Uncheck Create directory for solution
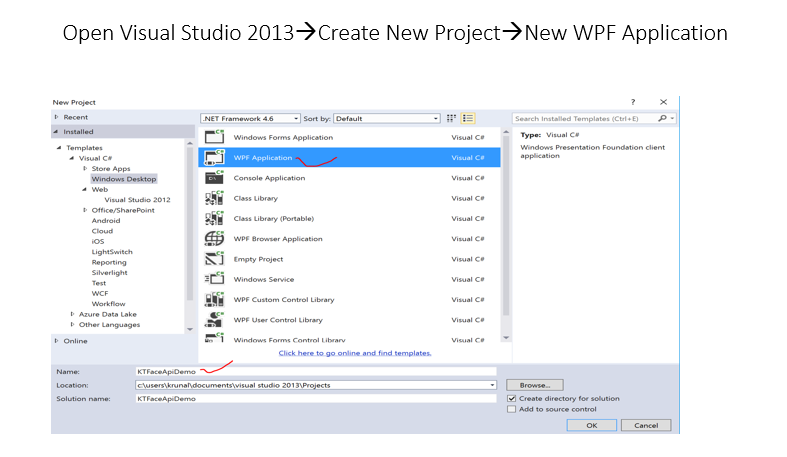The height and width of the screenshot is (457, 787). tap(512, 398)
